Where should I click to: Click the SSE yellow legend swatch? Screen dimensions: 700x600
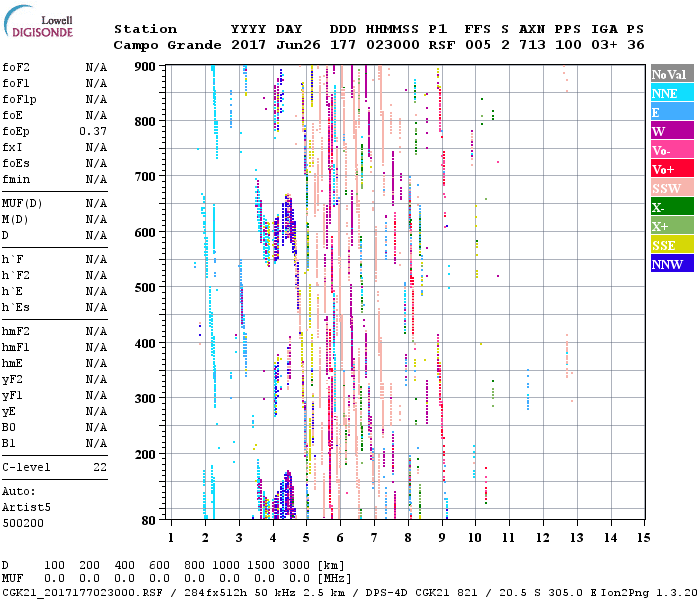coord(671,245)
